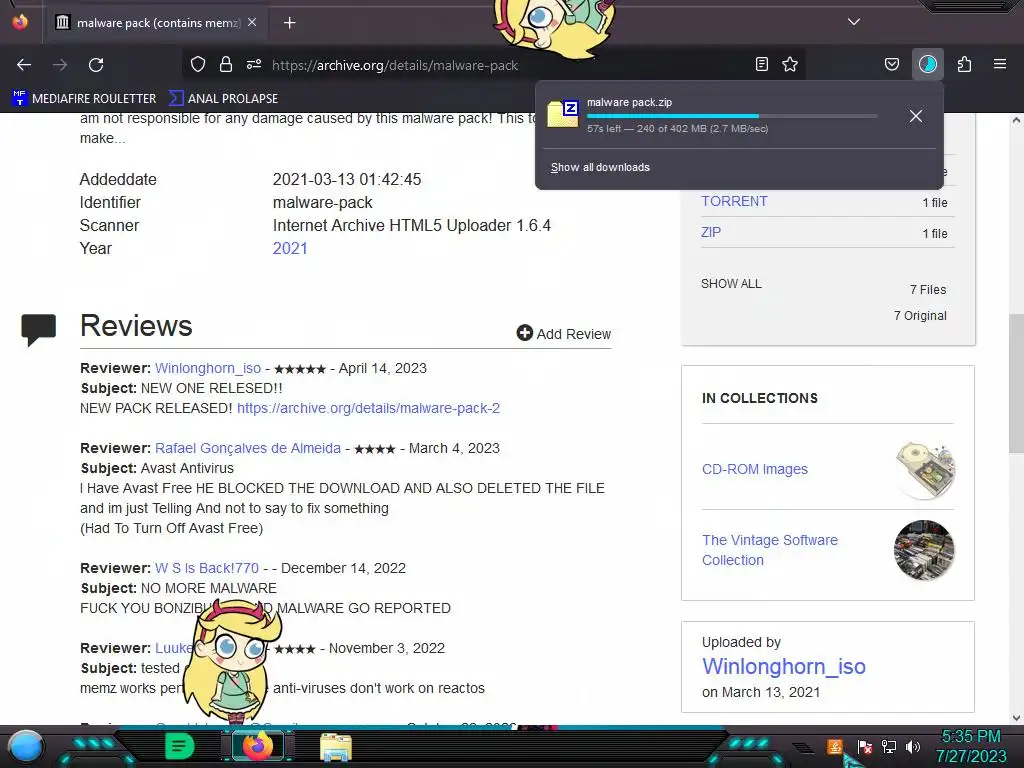Viewport: 1024px width, 768px height.
Task: Open reviewer W S Is Back!770 profile
Action: (x=206, y=568)
